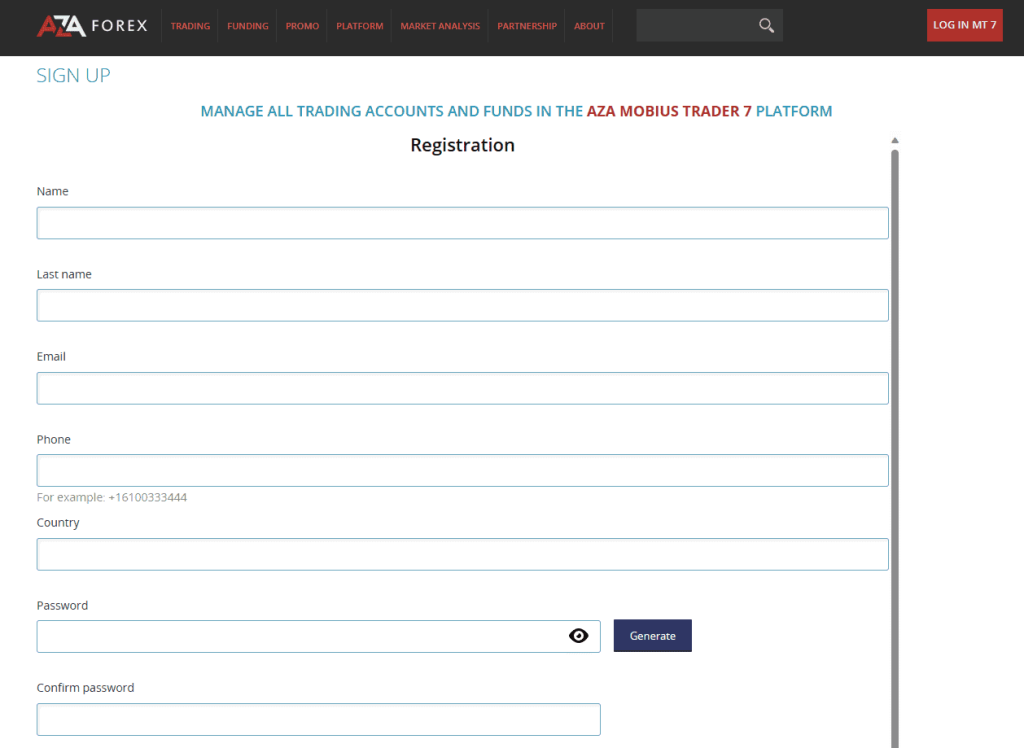The width and height of the screenshot is (1024, 748).
Task: Open the Trading menu
Action: 190,26
